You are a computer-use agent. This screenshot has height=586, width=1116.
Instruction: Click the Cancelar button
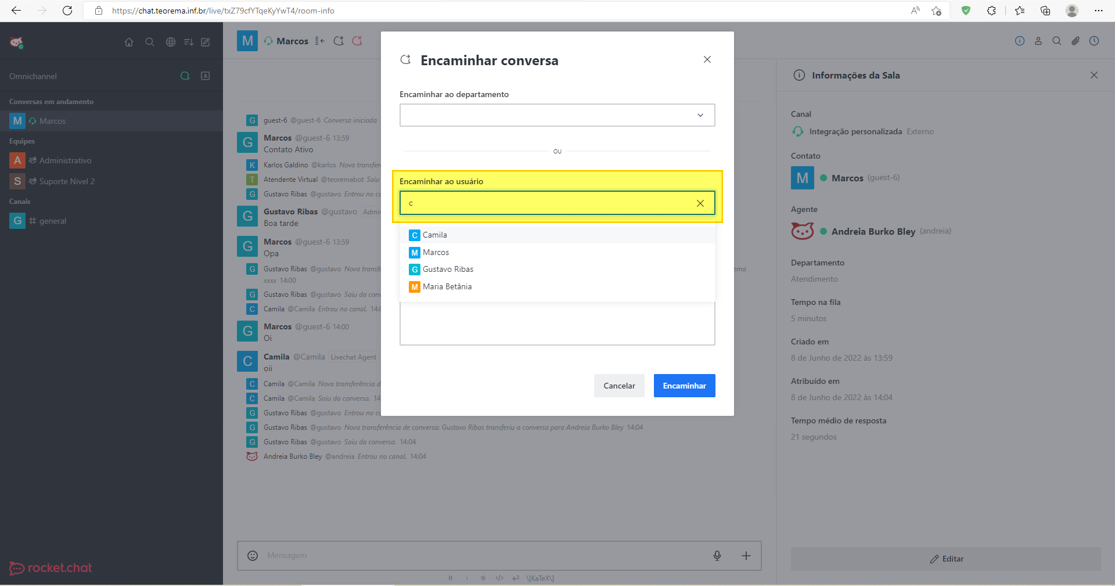(x=619, y=386)
